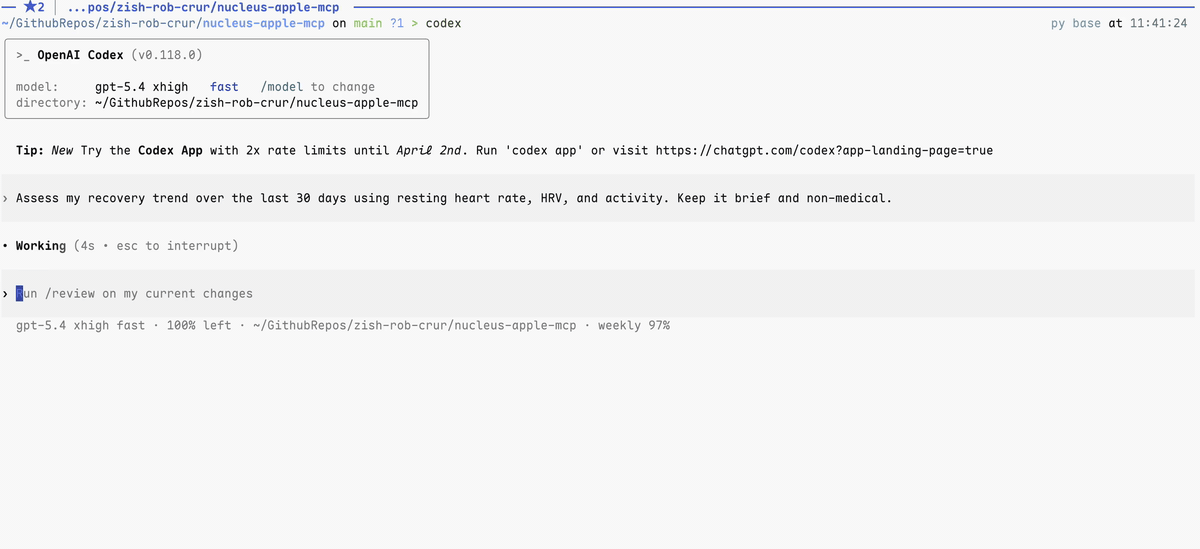Screen dimensions: 1200x549
Task: Click the '>_' Codex logo icon
Action: [x=23, y=55]
